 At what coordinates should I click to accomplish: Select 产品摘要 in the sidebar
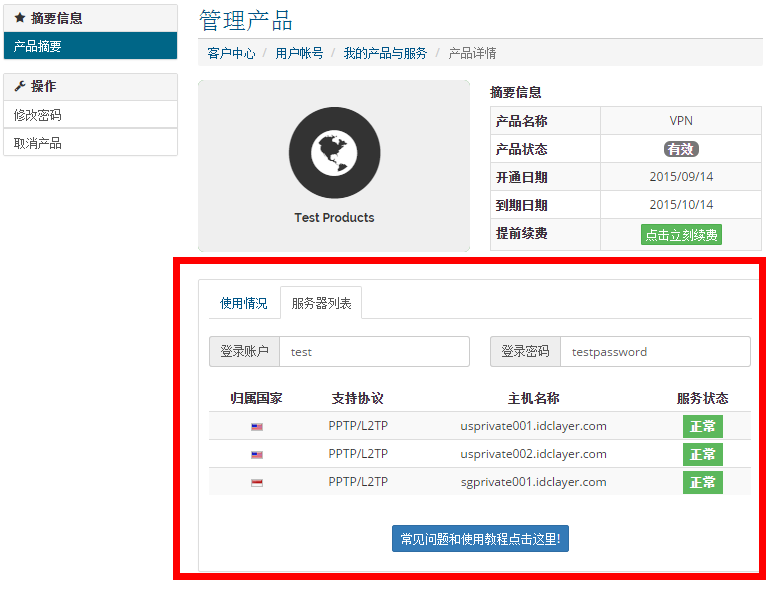point(90,46)
